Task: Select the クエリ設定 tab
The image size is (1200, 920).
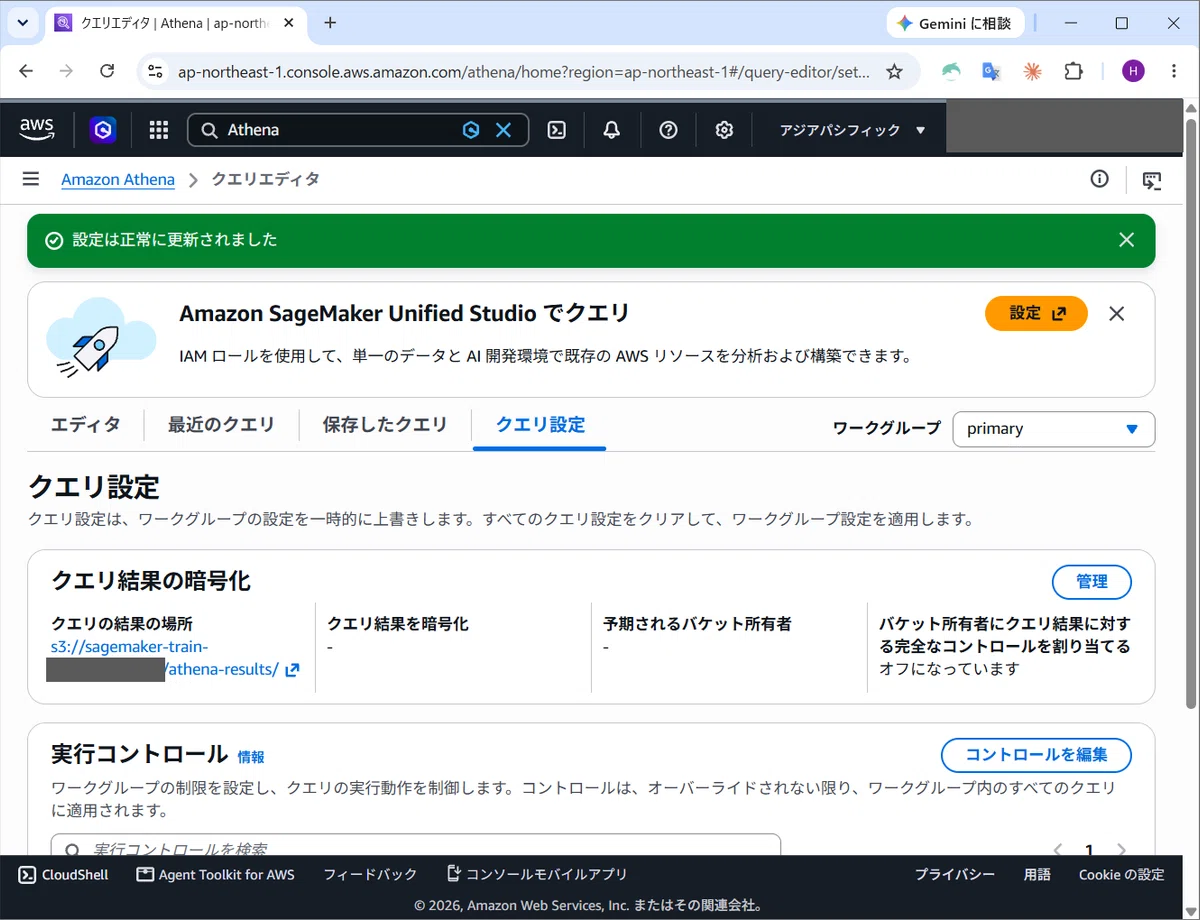Action: (540, 425)
